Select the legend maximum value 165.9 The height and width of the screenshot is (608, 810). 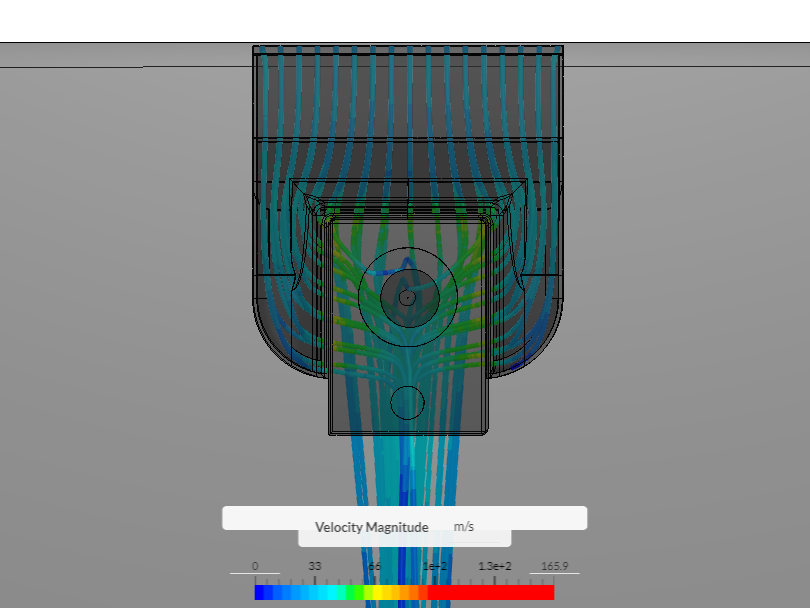point(554,566)
